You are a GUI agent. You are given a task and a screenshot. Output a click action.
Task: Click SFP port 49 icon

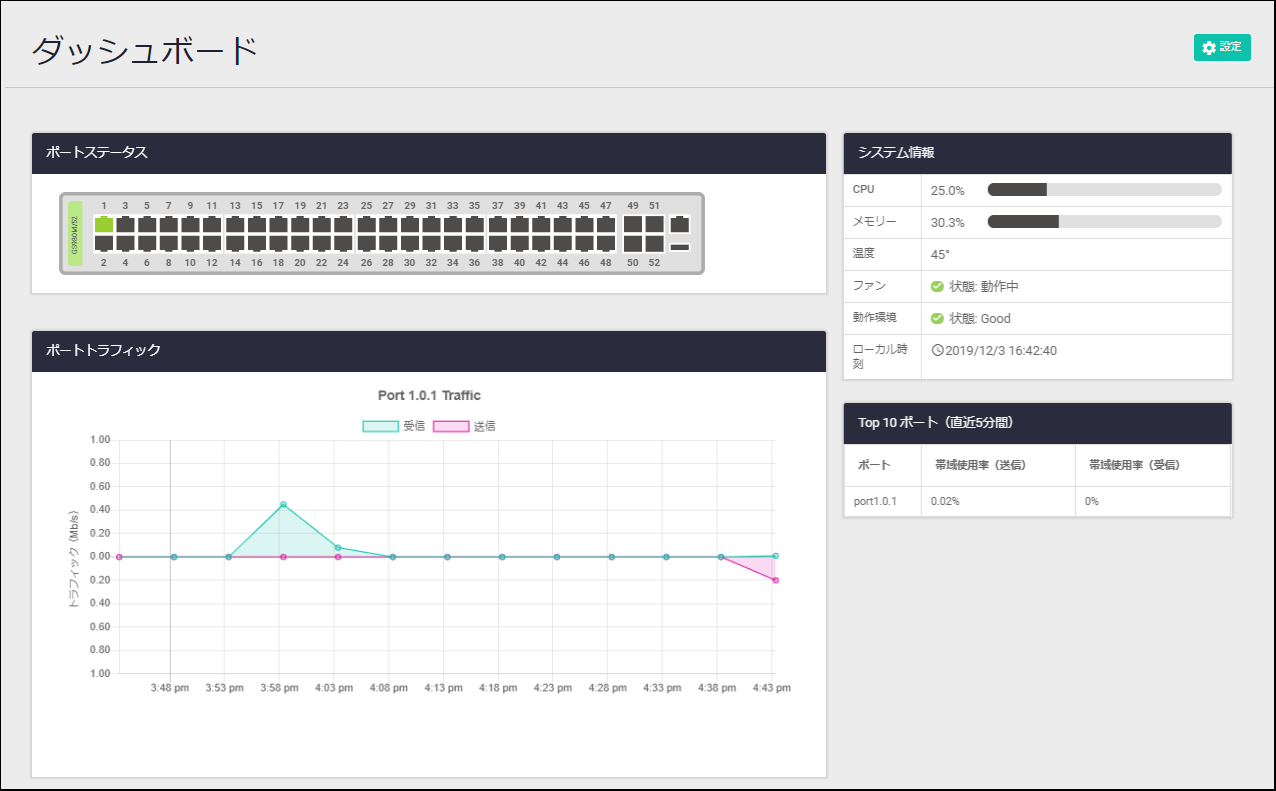(x=633, y=225)
